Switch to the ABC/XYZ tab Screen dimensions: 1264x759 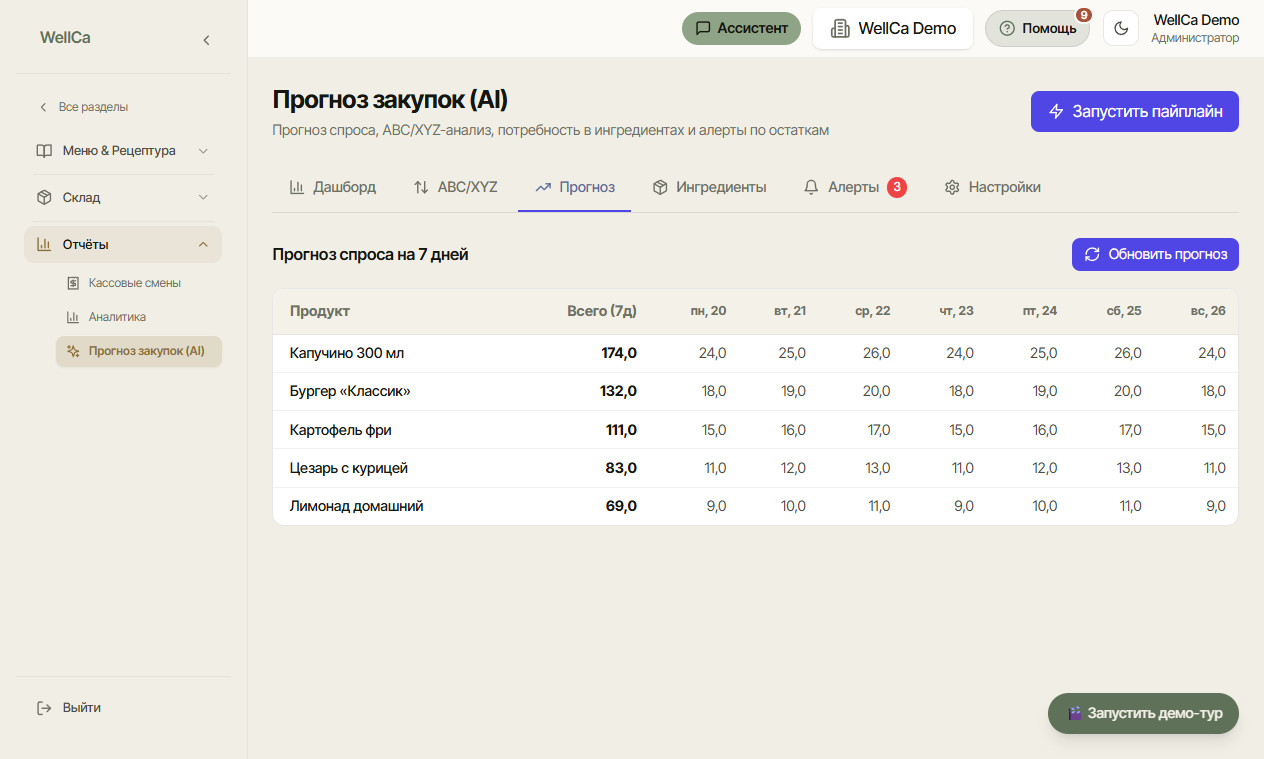(455, 187)
